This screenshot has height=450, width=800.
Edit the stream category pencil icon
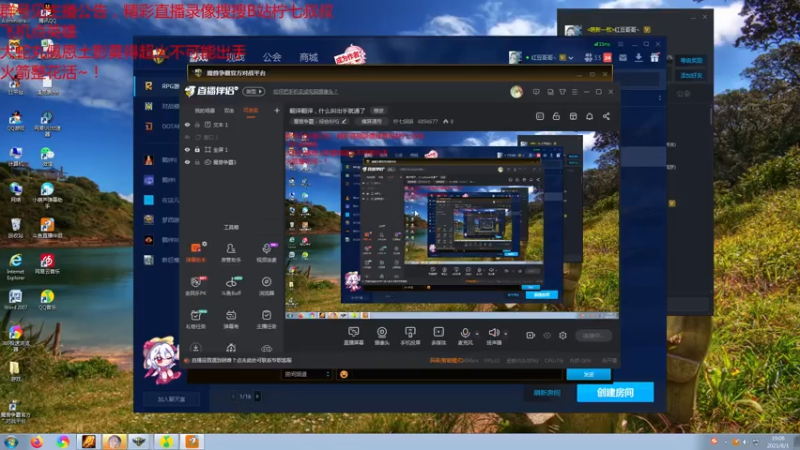point(344,121)
